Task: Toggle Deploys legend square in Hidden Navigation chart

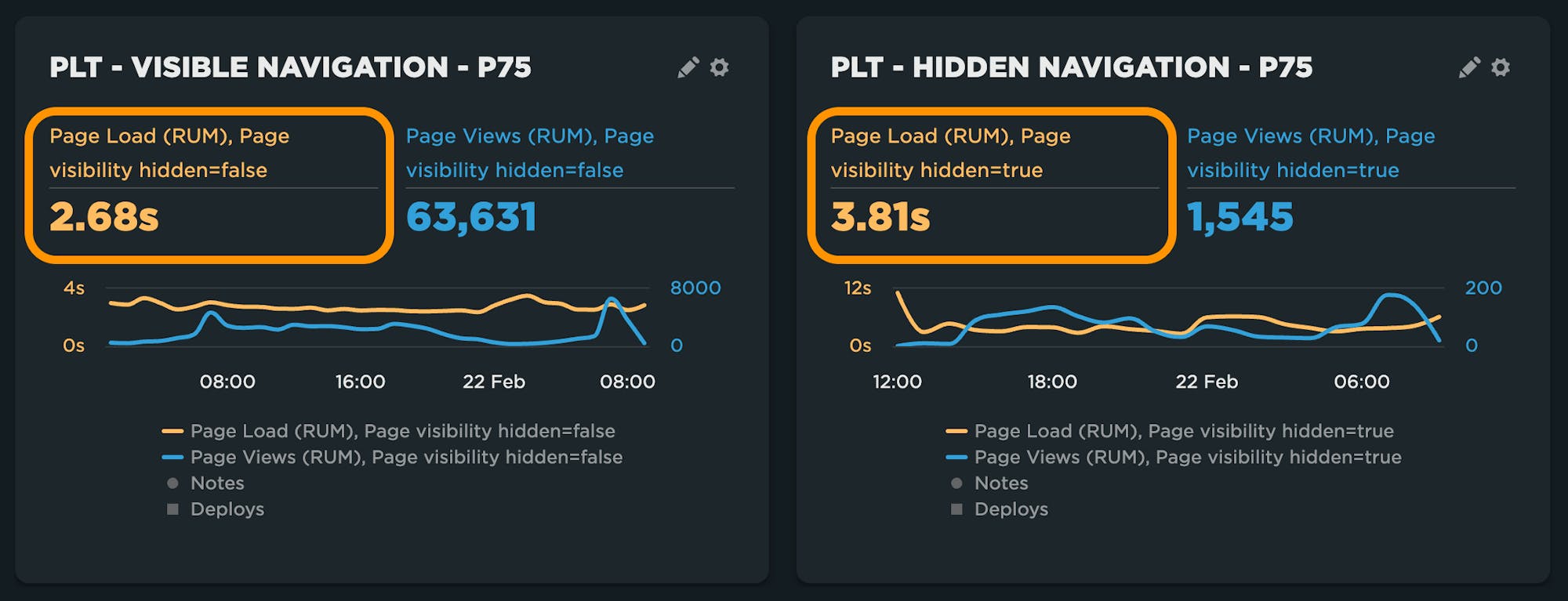Action: click(956, 509)
